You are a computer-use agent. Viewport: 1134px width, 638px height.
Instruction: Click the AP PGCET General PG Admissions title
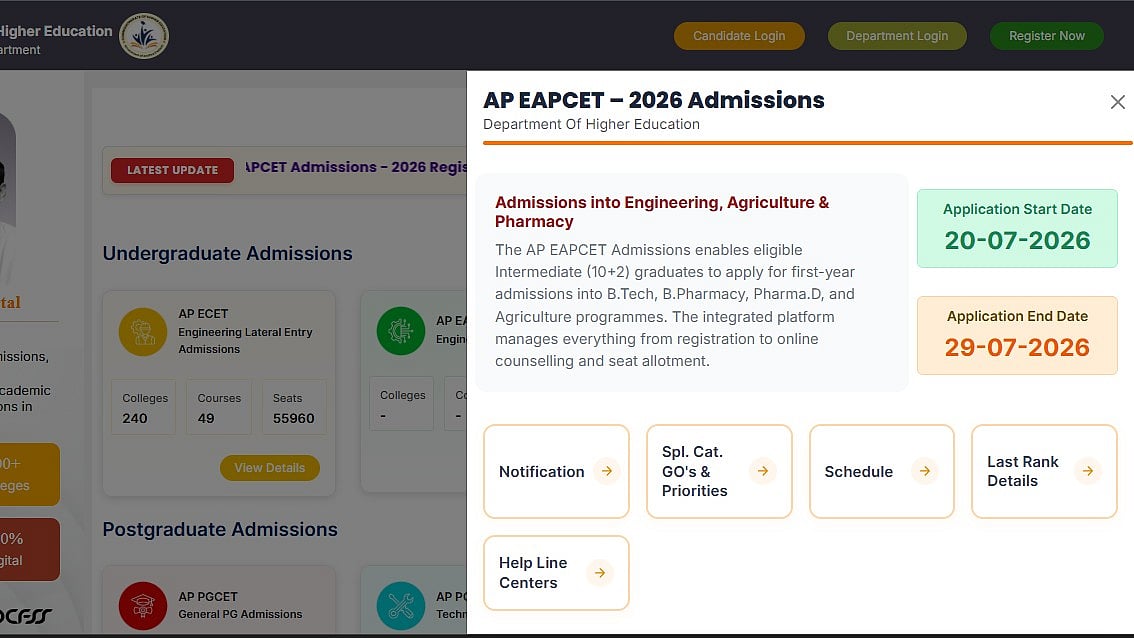(240, 605)
